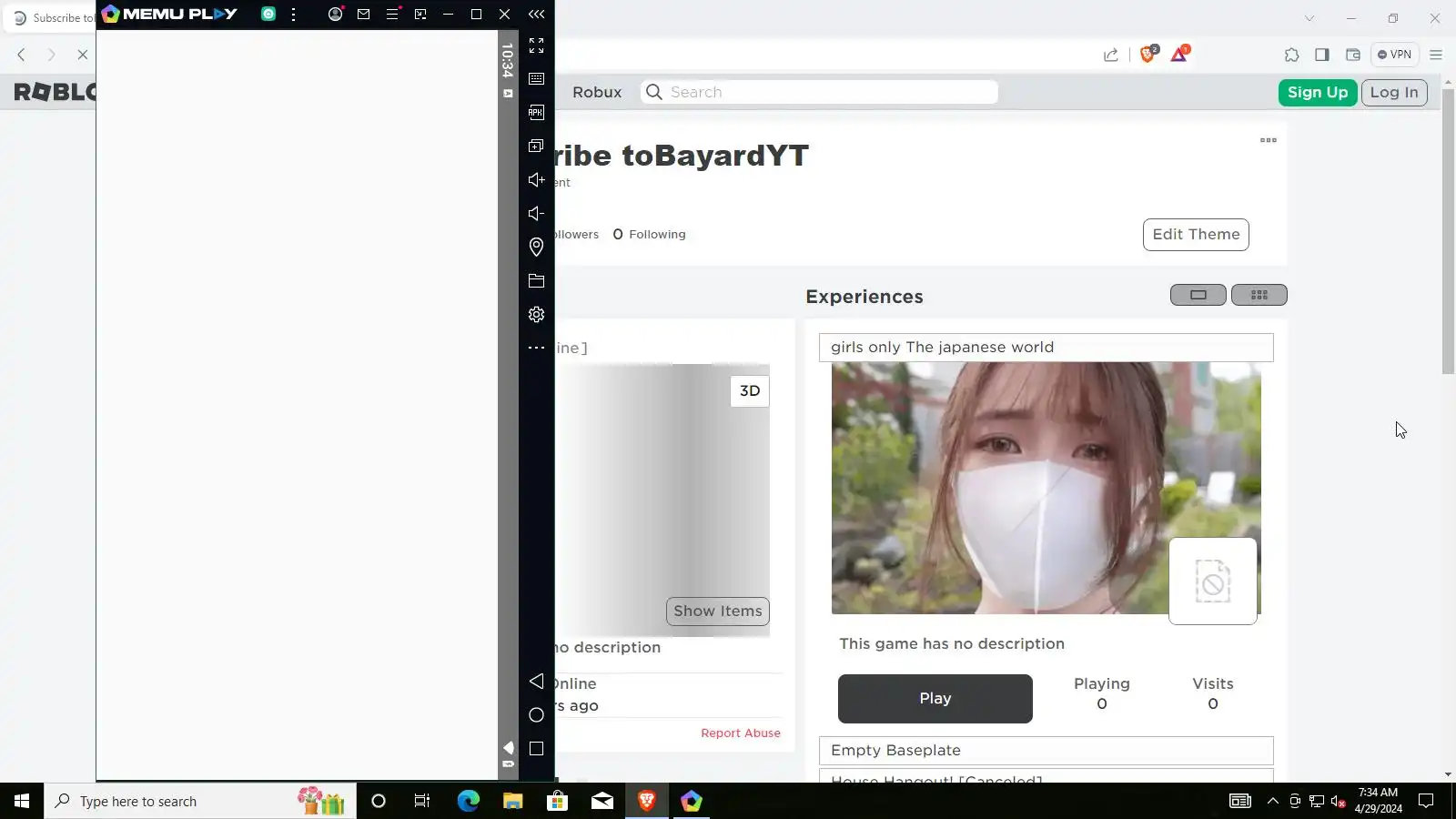Click green app icon in MEmu title bar
The image size is (1456, 819).
[x=268, y=15]
